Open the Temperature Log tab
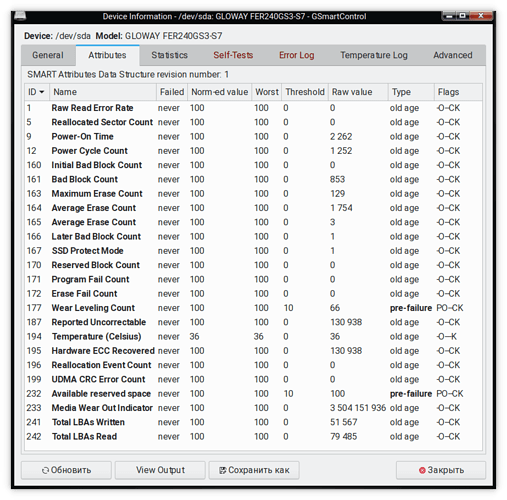 (x=374, y=55)
